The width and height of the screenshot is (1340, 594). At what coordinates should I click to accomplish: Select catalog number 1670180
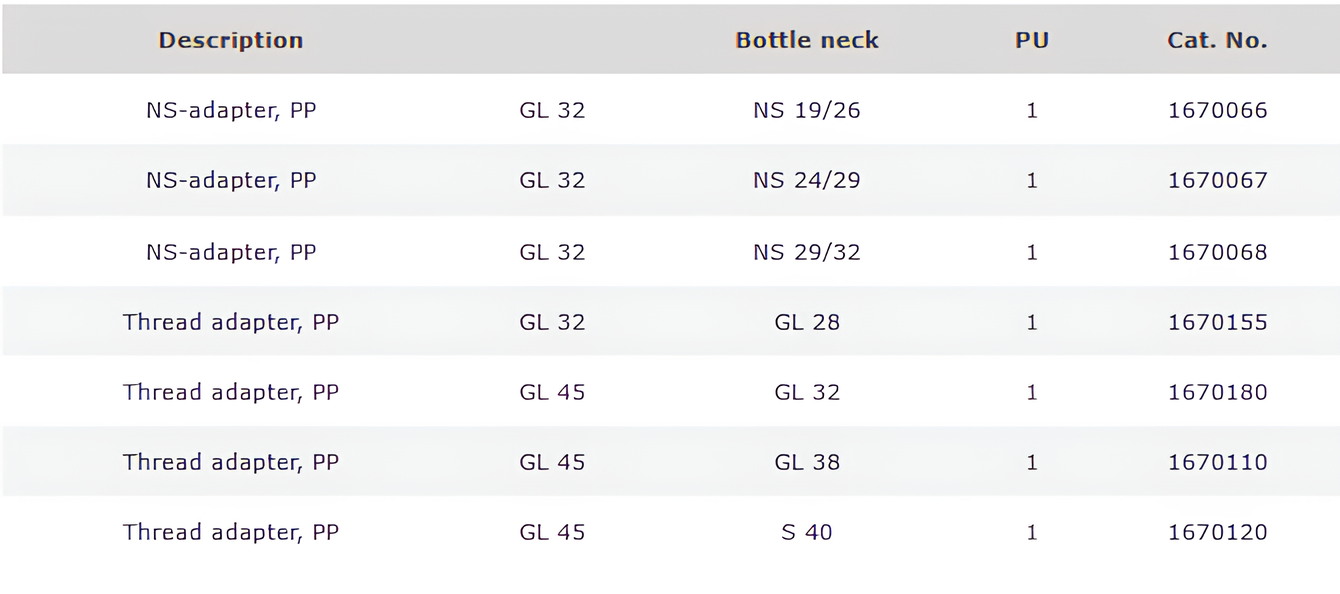click(x=1217, y=392)
